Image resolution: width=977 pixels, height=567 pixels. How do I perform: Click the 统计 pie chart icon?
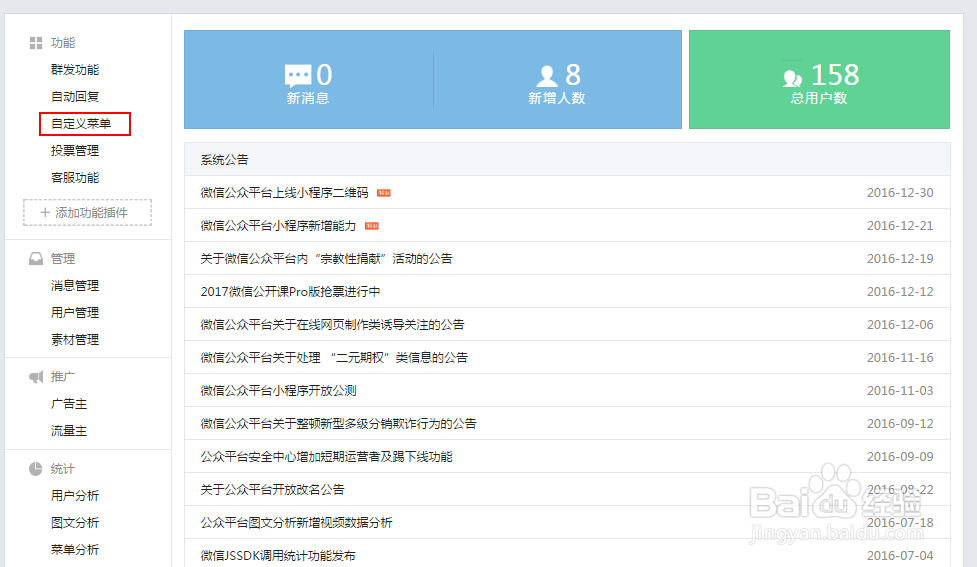pos(36,469)
